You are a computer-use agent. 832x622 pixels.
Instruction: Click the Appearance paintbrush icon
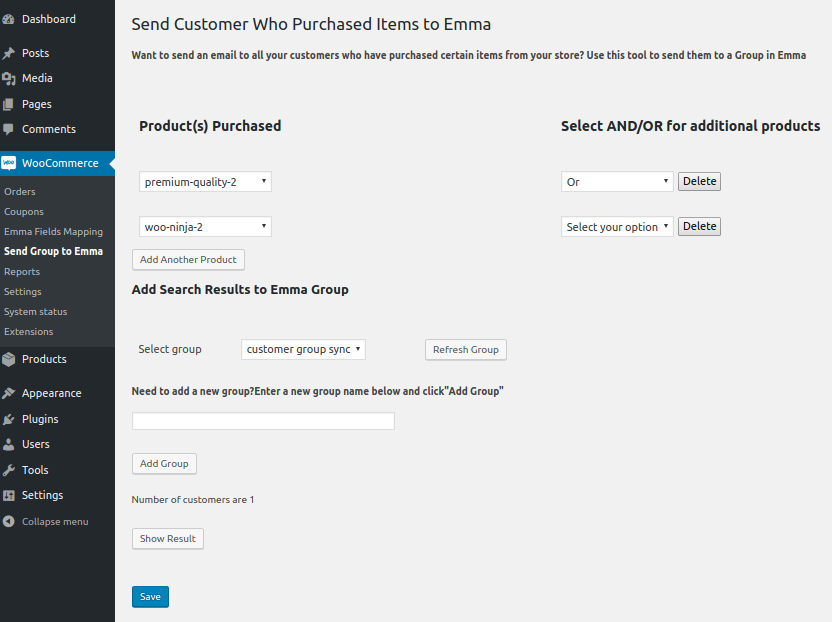(8, 393)
